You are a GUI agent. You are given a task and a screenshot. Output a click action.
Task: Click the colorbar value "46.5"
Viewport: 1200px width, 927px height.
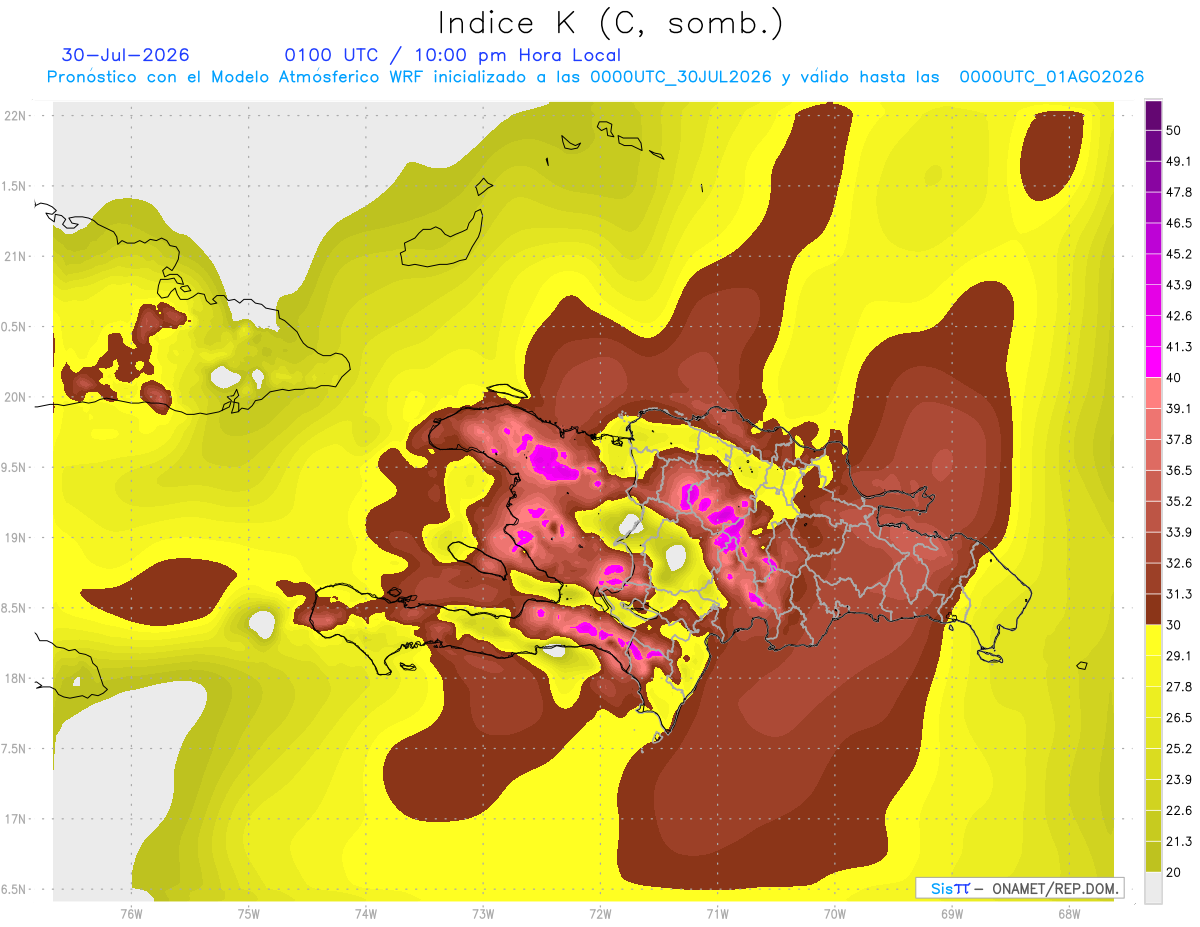[x=1179, y=223]
